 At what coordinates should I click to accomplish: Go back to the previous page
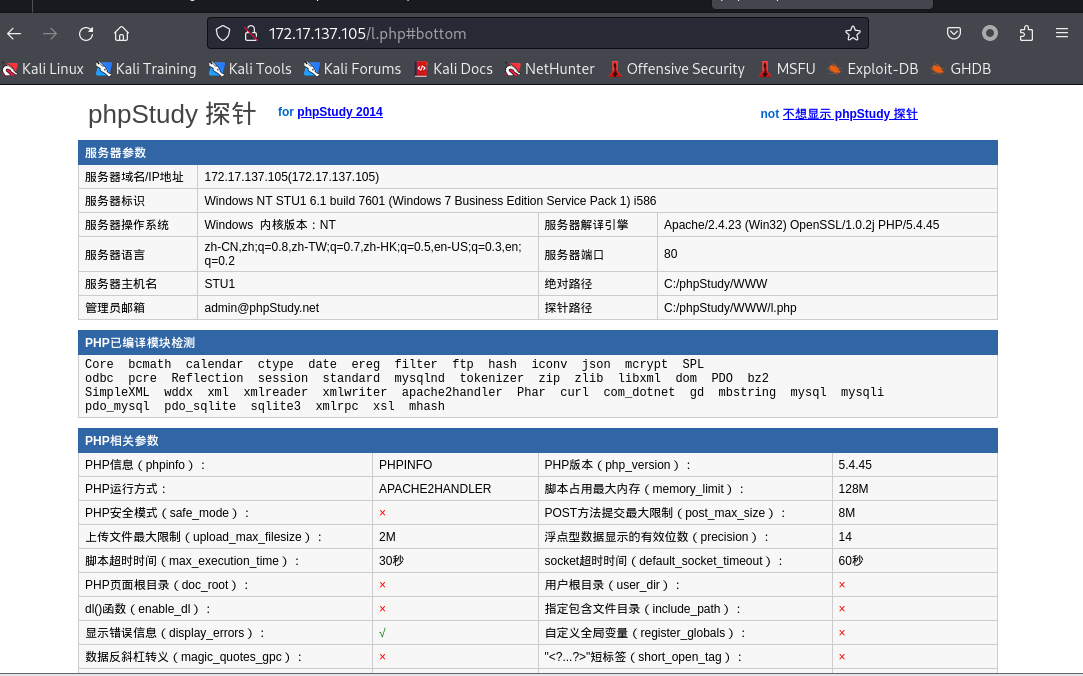15,33
